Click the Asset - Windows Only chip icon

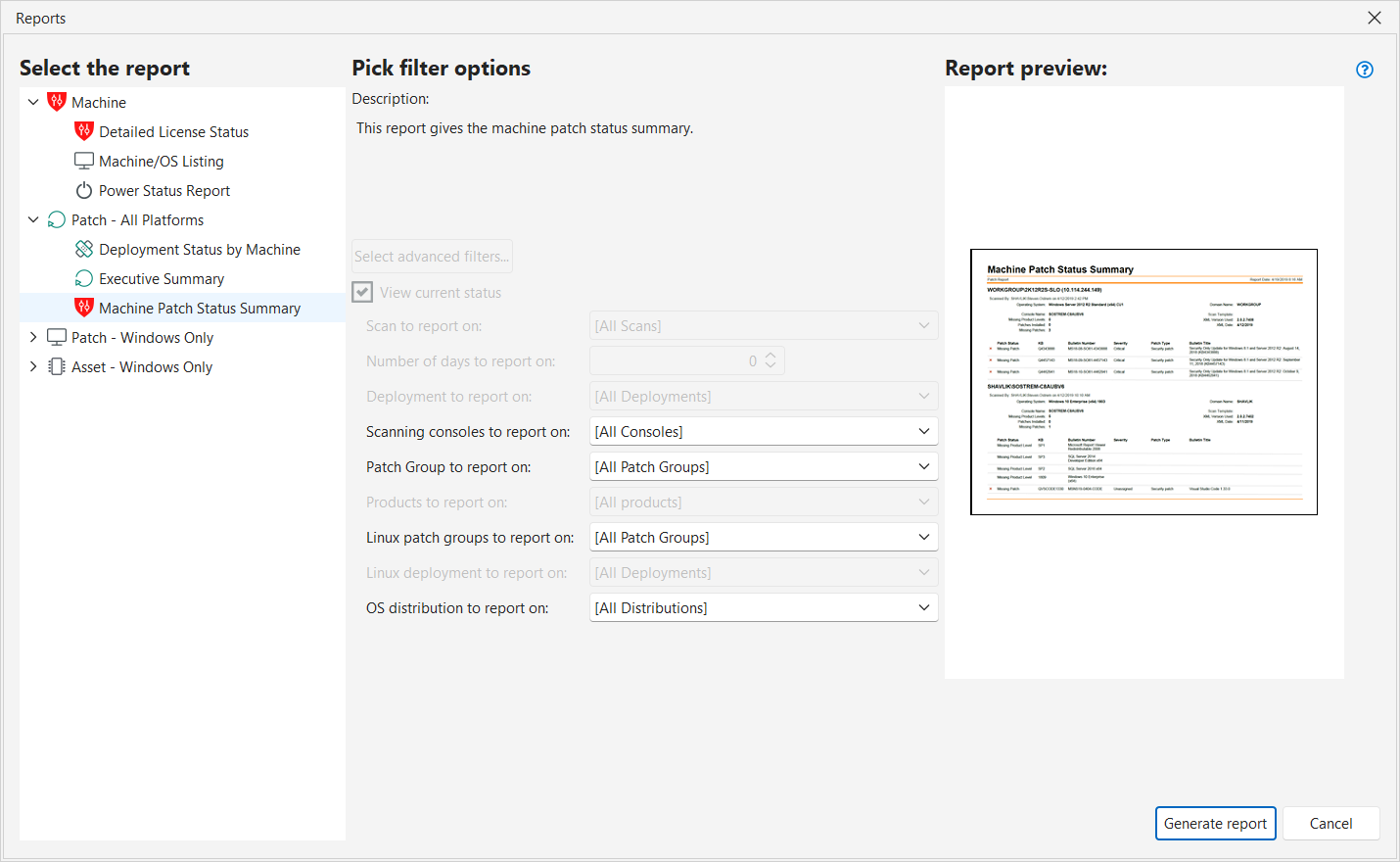57,366
